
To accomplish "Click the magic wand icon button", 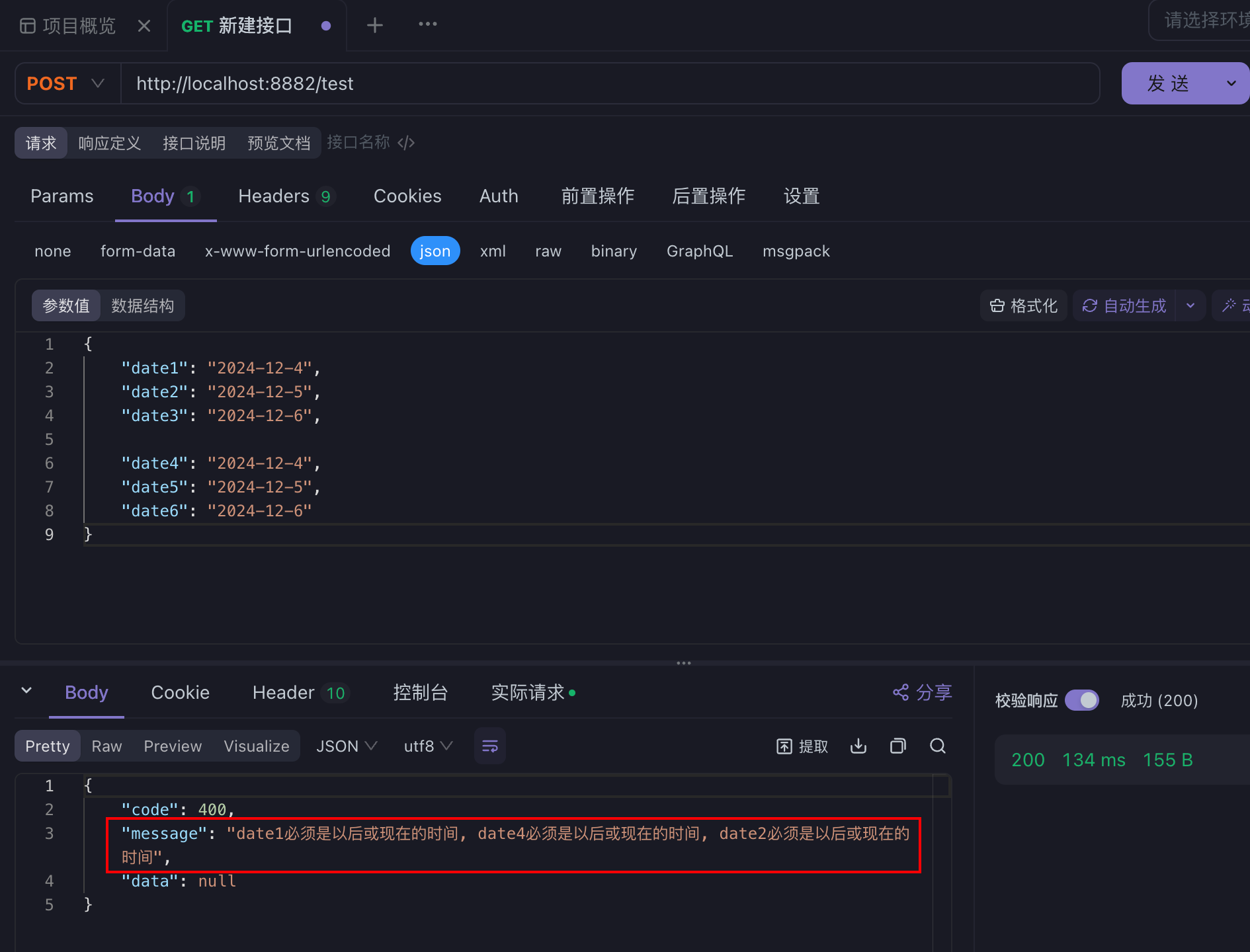I will click(1230, 305).
